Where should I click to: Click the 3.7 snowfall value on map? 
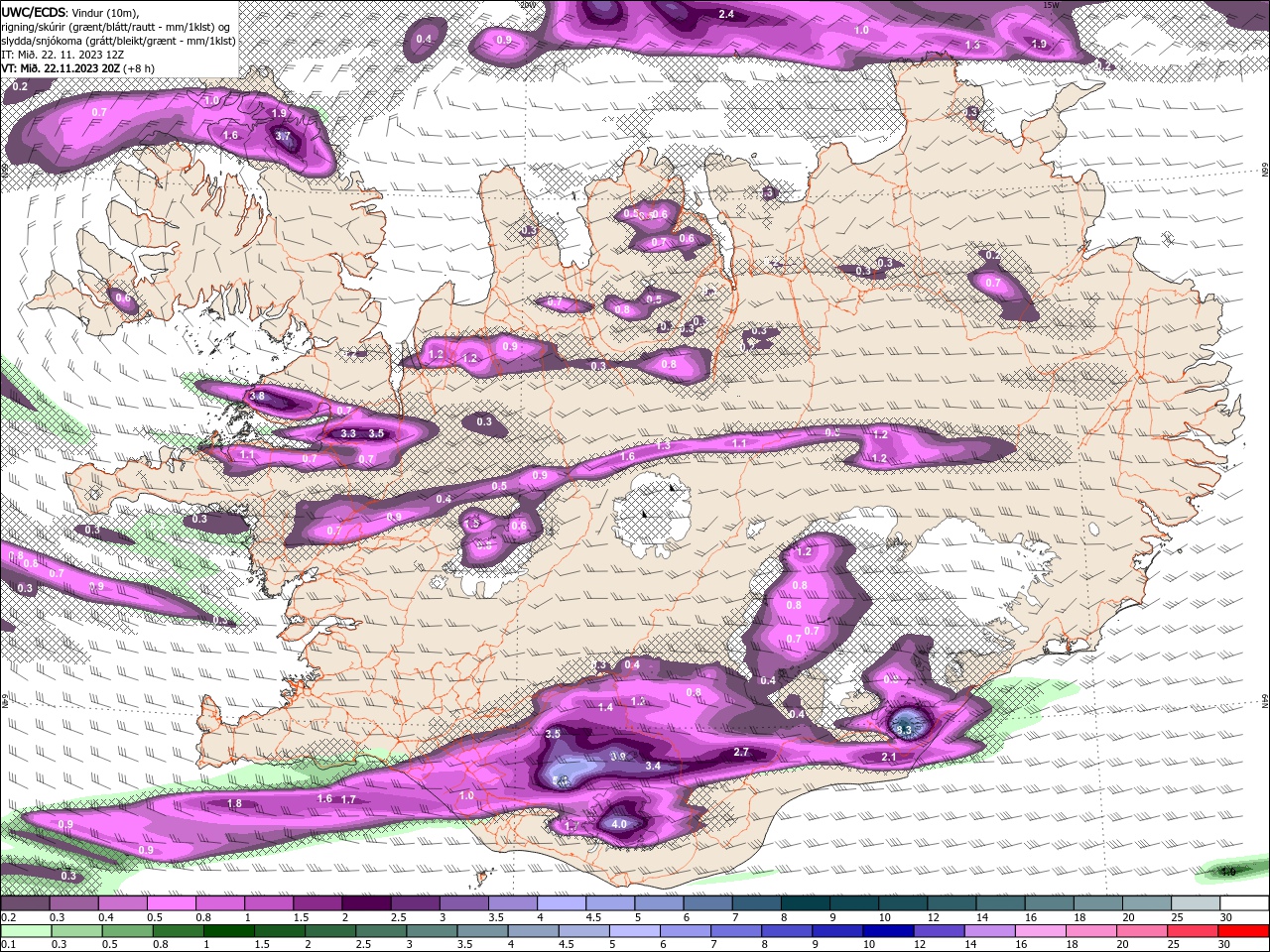point(282,137)
